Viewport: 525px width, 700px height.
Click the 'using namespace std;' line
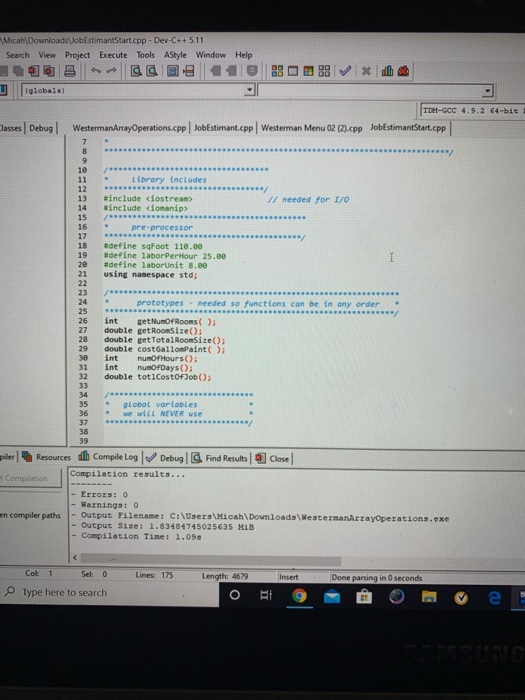coord(150,275)
